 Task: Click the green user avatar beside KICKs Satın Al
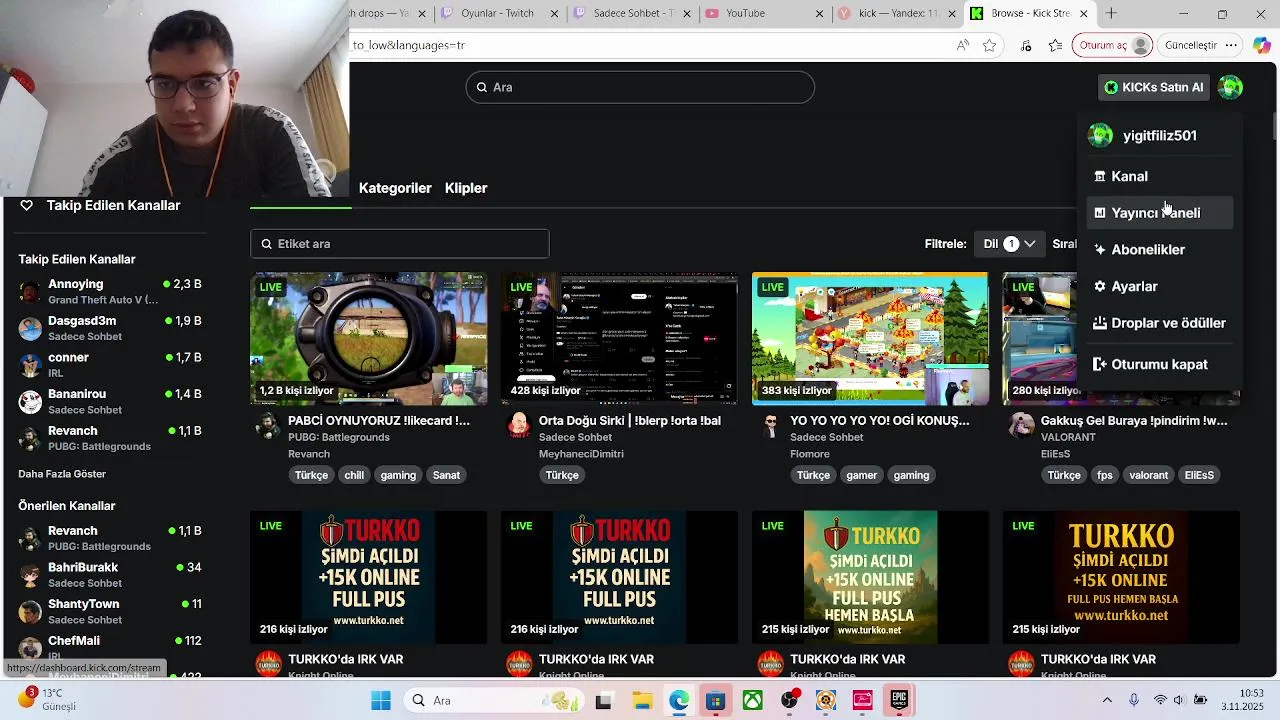click(1230, 87)
